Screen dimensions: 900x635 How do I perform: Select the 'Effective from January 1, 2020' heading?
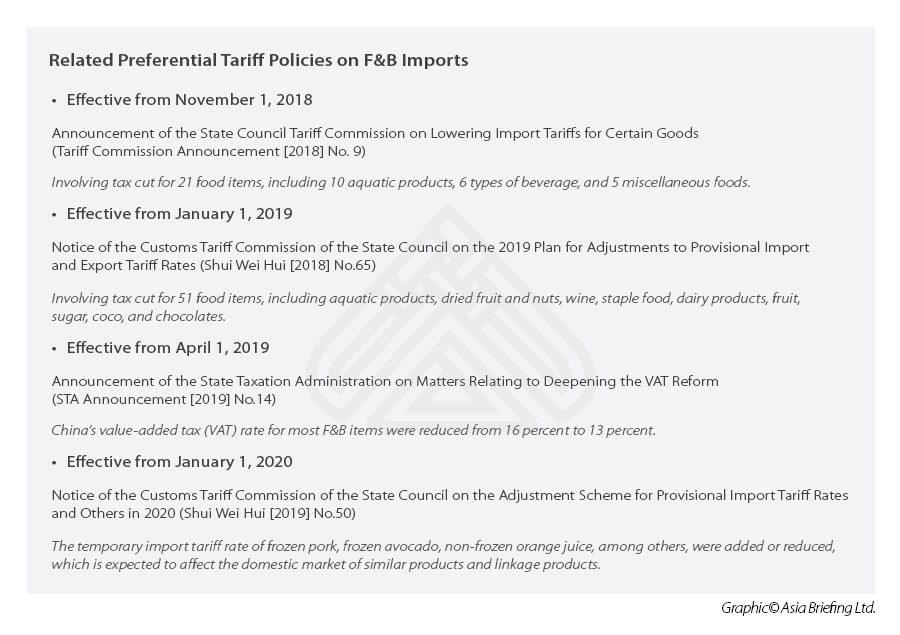click(x=179, y=462)
